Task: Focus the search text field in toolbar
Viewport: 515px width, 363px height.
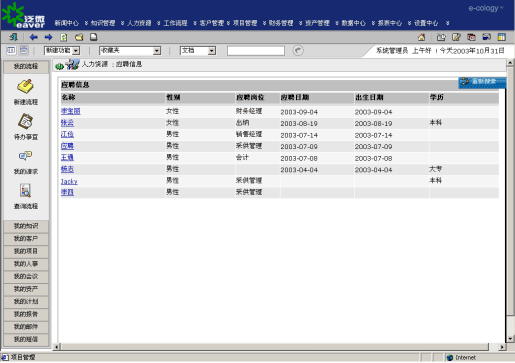Action: click(x=256, y=51)
